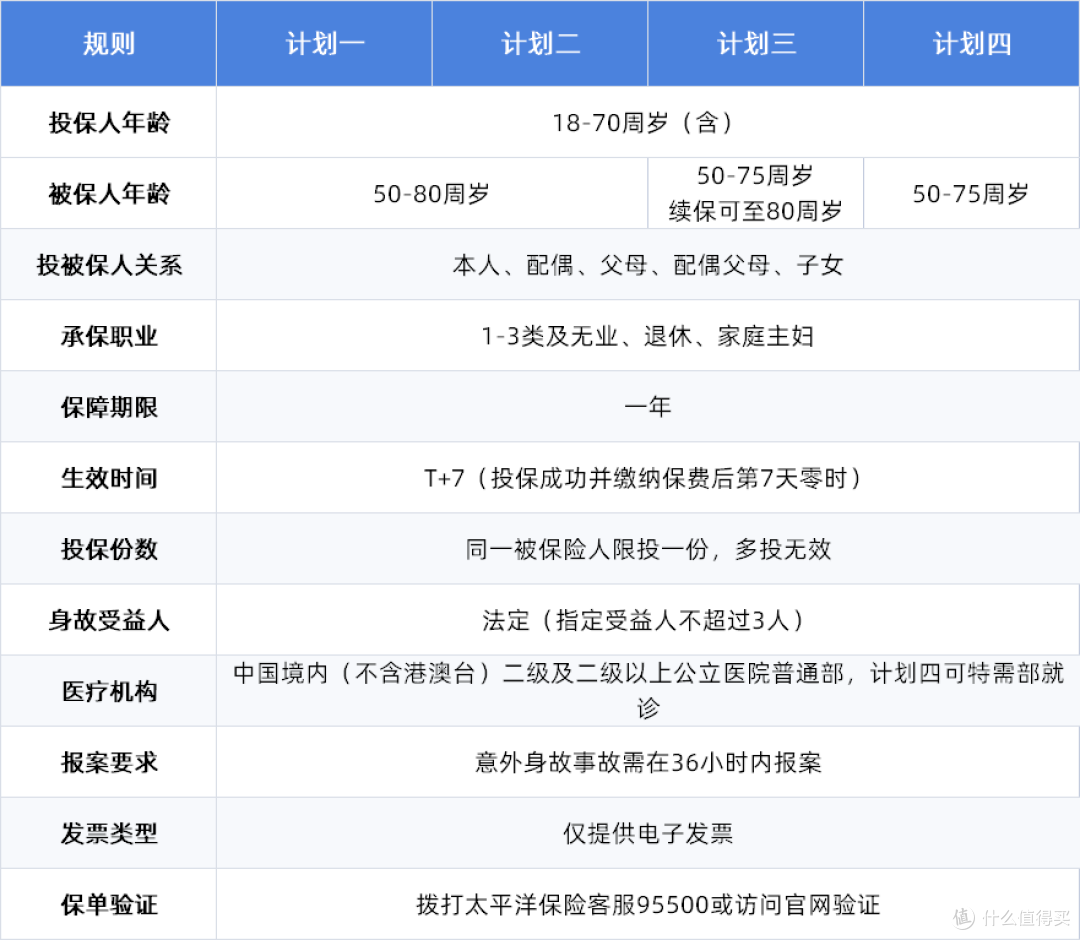Click the 身故受益人 row label

tap(109, 620)
